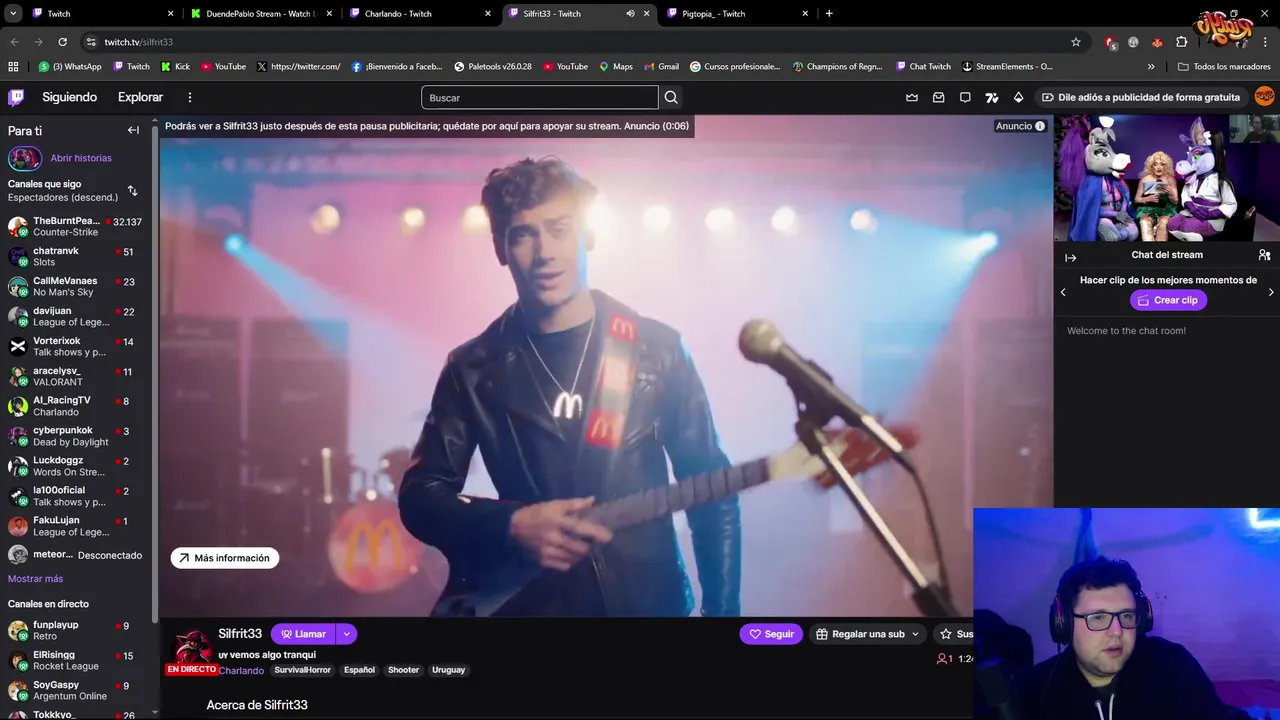The image size is (1280, 720).
Task: Reload the page in the browser
Action: tap(62, 42)
